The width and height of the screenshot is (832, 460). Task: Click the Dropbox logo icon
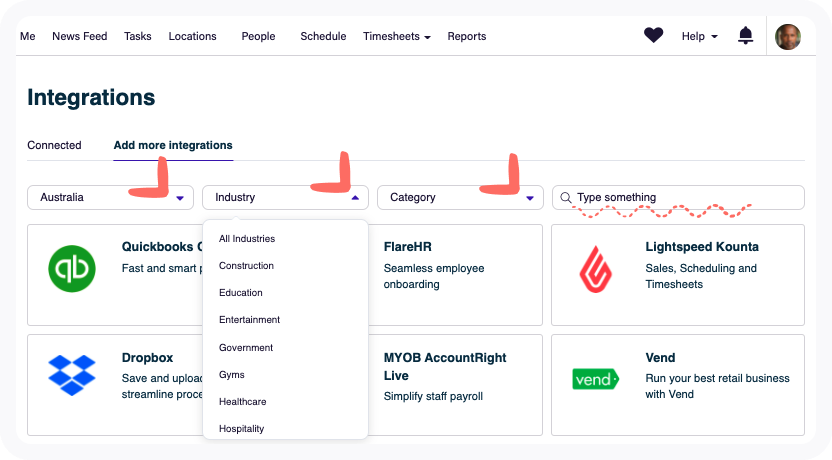pos(72,375)
